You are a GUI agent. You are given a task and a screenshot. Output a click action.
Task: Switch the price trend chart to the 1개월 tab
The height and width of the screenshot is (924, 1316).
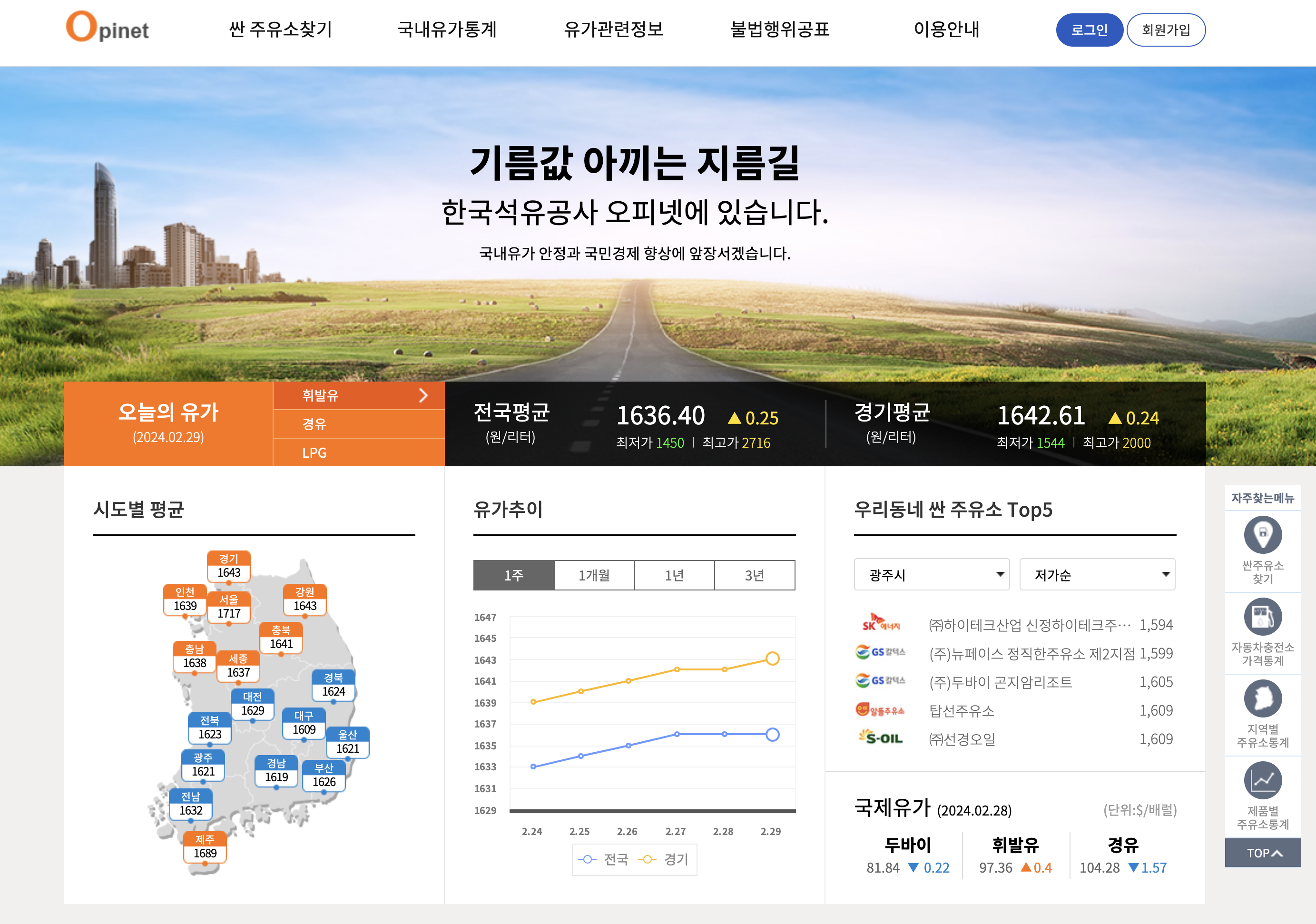pos(594,575)
